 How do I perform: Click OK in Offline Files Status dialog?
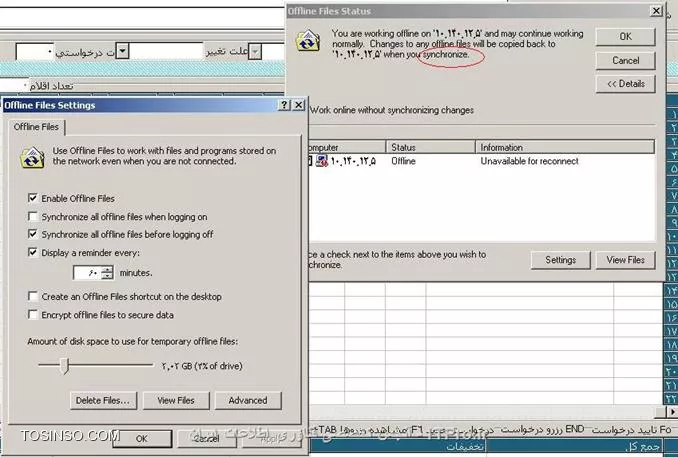(625, 37)
